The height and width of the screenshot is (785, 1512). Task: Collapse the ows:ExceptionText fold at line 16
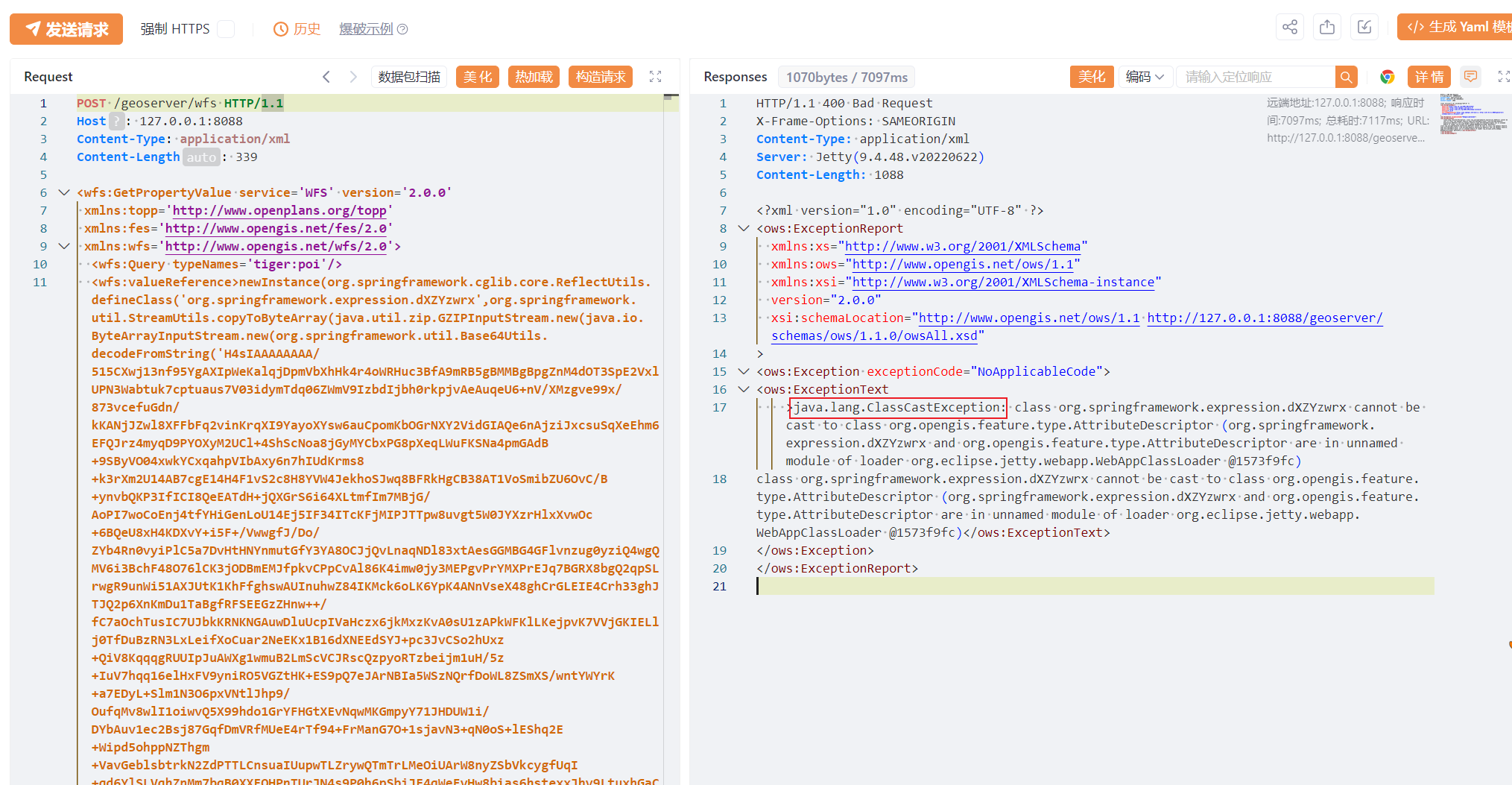click(743, 389)
